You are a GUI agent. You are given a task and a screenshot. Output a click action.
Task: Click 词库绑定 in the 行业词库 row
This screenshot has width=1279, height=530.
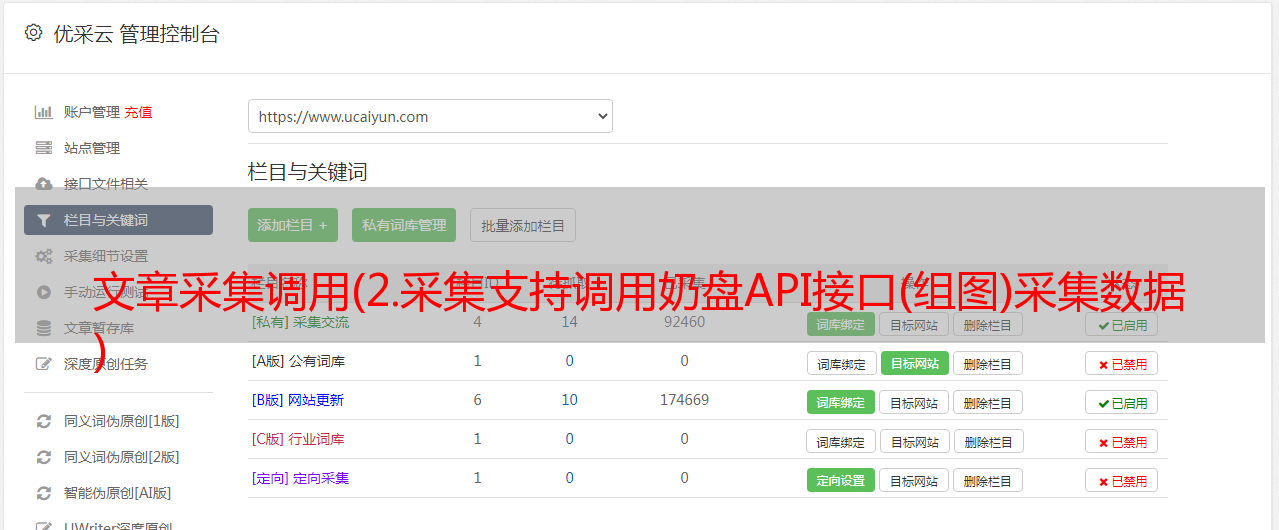pyautogui.click(x=841, y=442)
